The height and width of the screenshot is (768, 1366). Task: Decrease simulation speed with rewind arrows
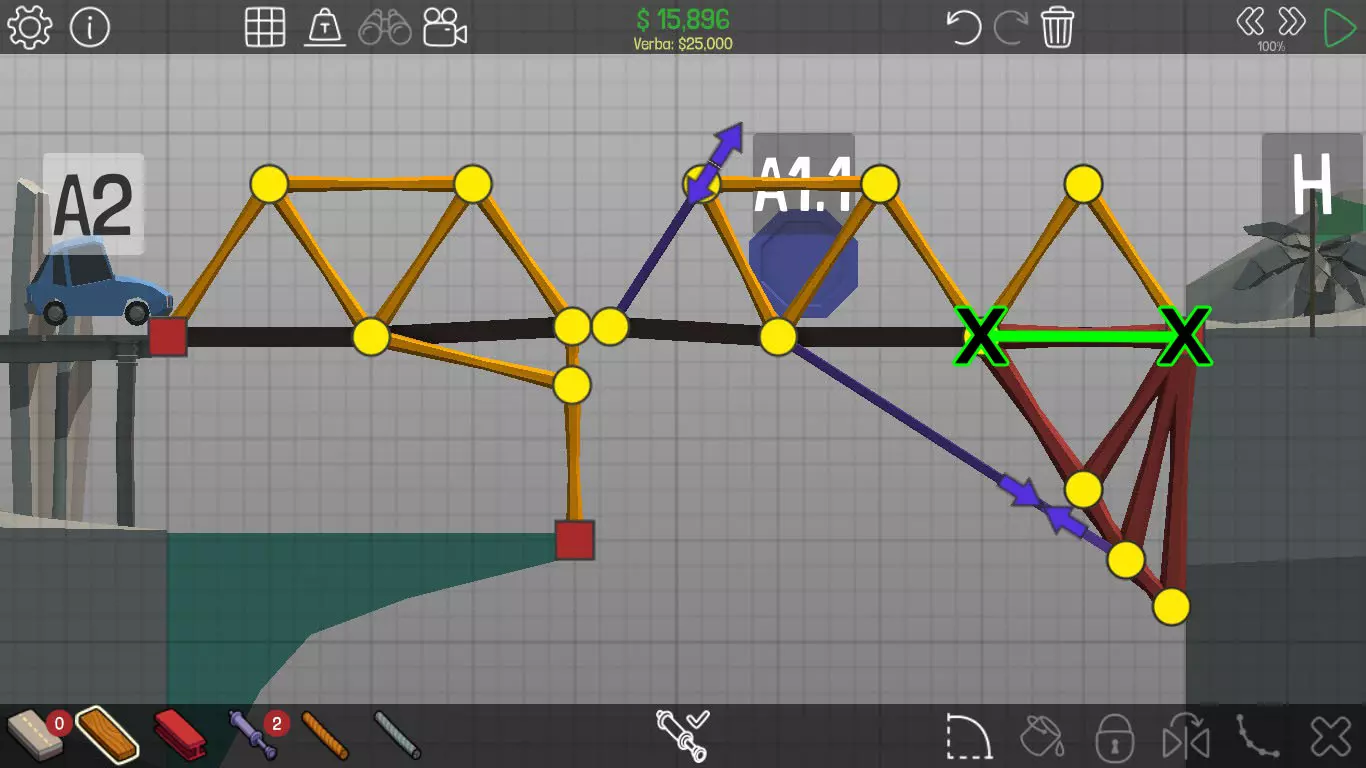(1250, 21)
